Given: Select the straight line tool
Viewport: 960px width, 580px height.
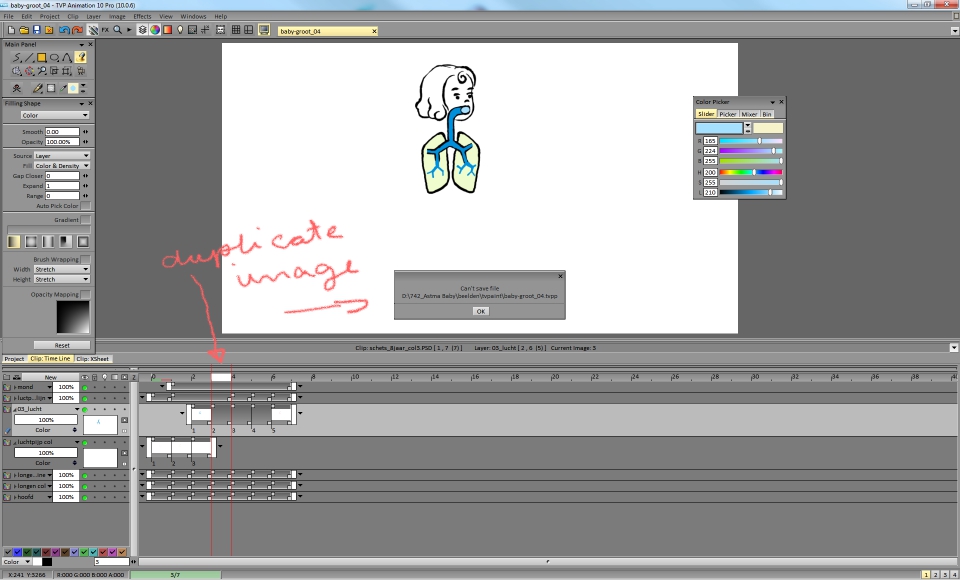Looking at the screenshot, I should pyautogui.click(x=29, y=58).
